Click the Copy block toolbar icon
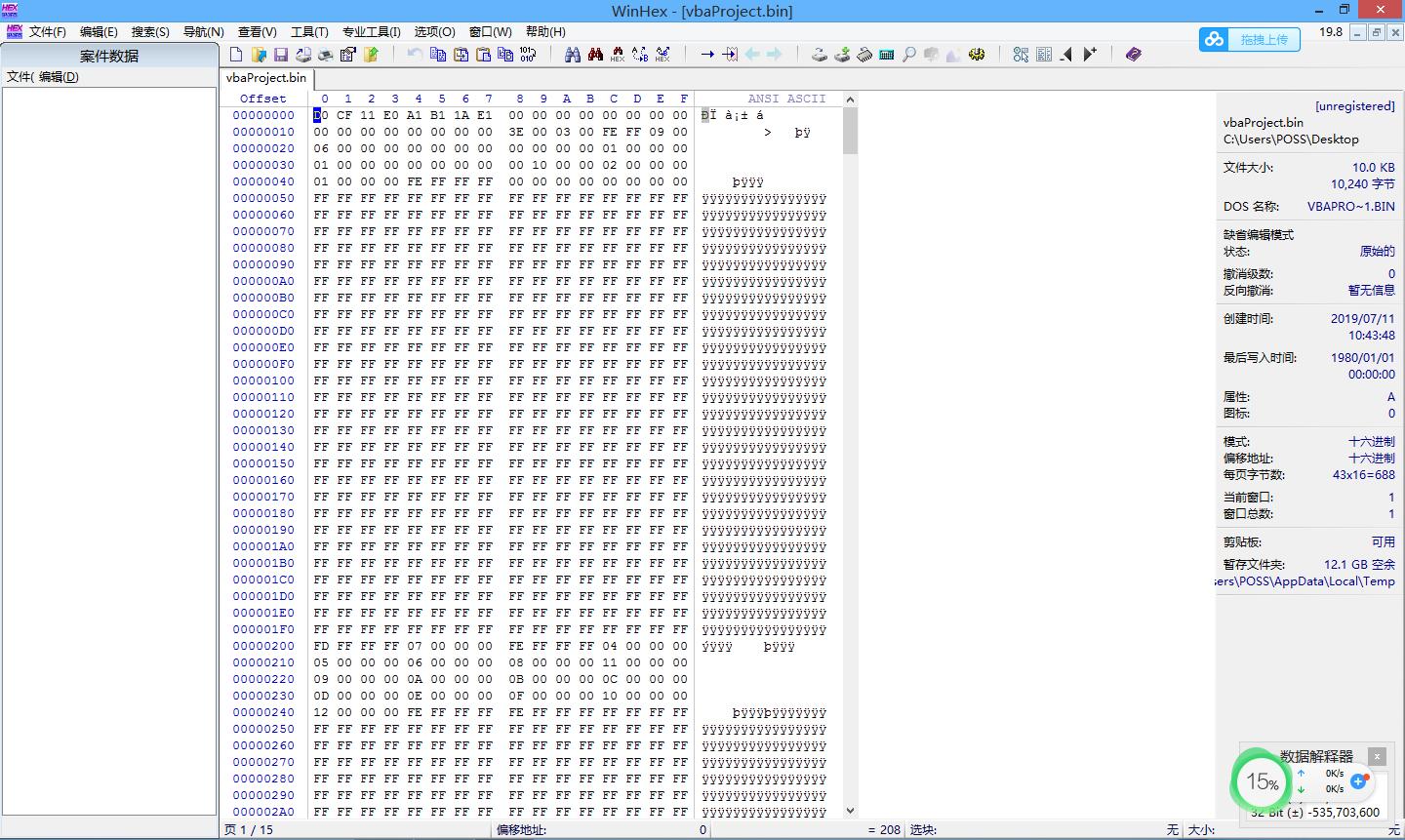1405x840 pixels. (438, 55)
